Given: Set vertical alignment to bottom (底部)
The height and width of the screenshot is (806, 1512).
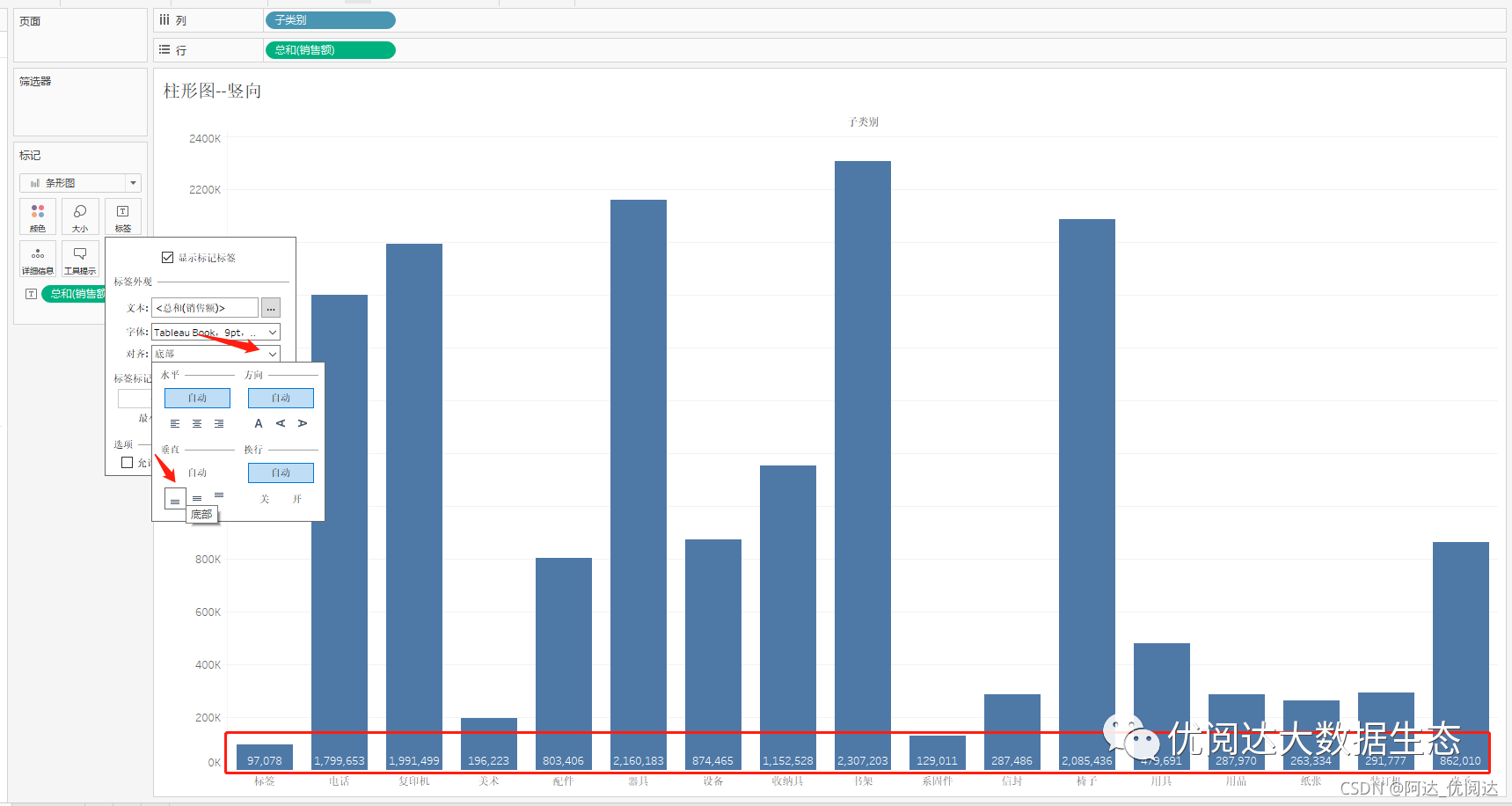Looking at the screenshot, I should coord(175,499).
